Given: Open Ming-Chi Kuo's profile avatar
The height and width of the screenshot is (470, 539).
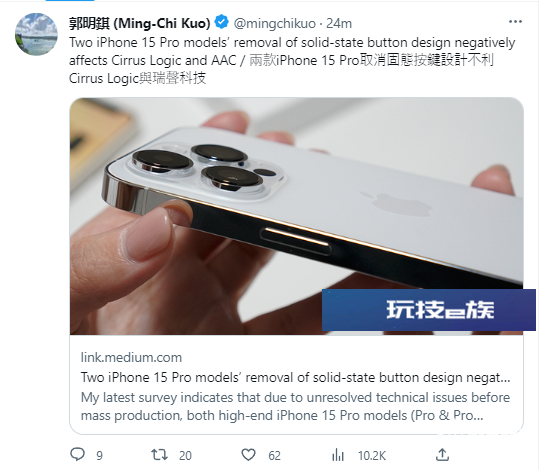Looking at the screenshot, I should point(36,34).
